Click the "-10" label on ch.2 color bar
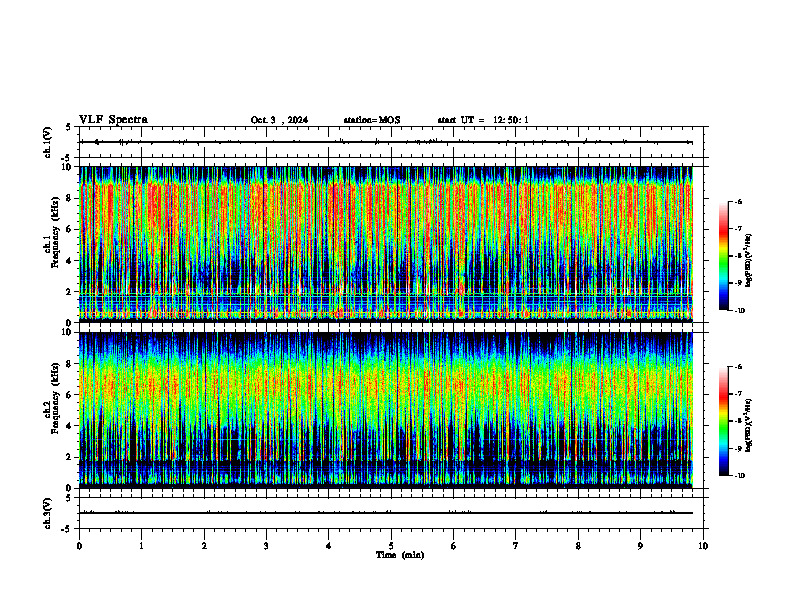Viewport: 792px width, 612px height. 739,476
